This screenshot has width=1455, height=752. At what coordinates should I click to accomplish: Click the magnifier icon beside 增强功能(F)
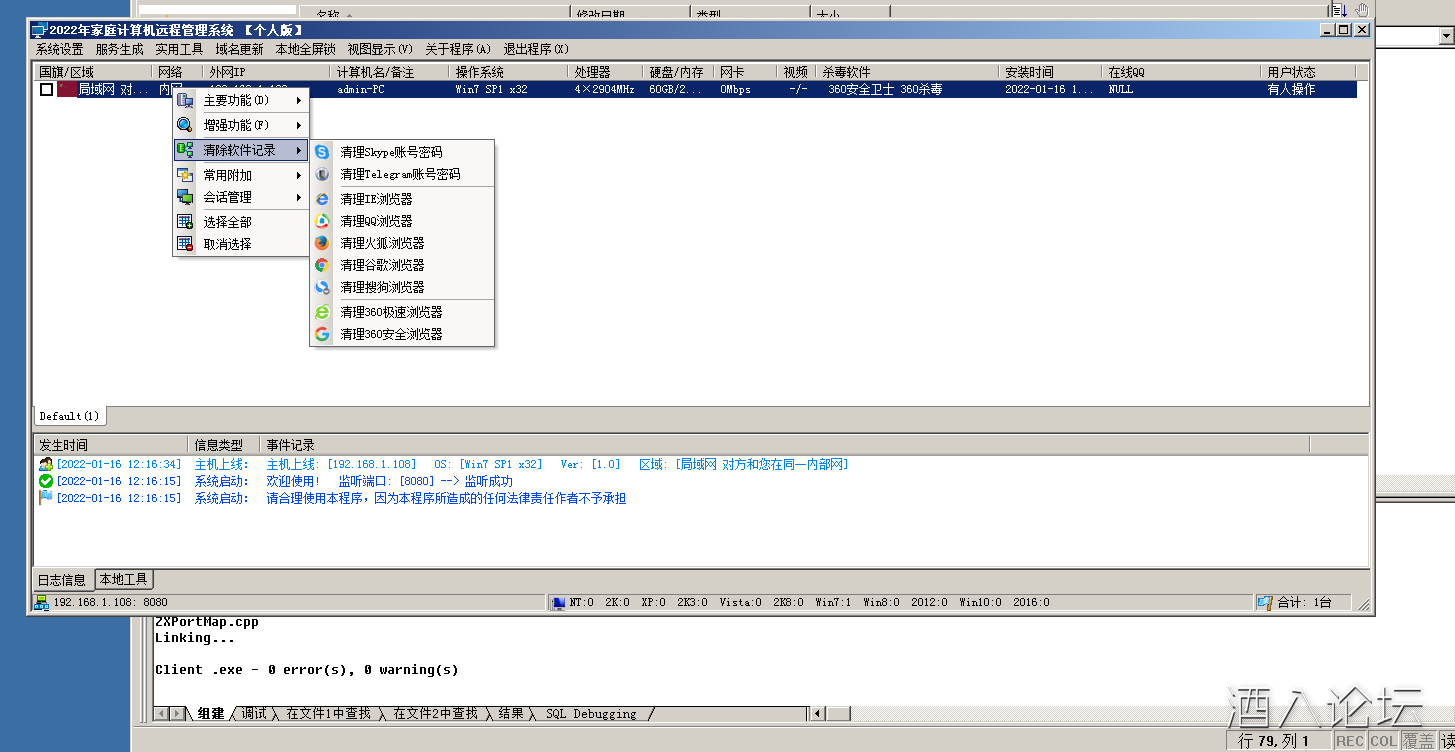[185, 125]
